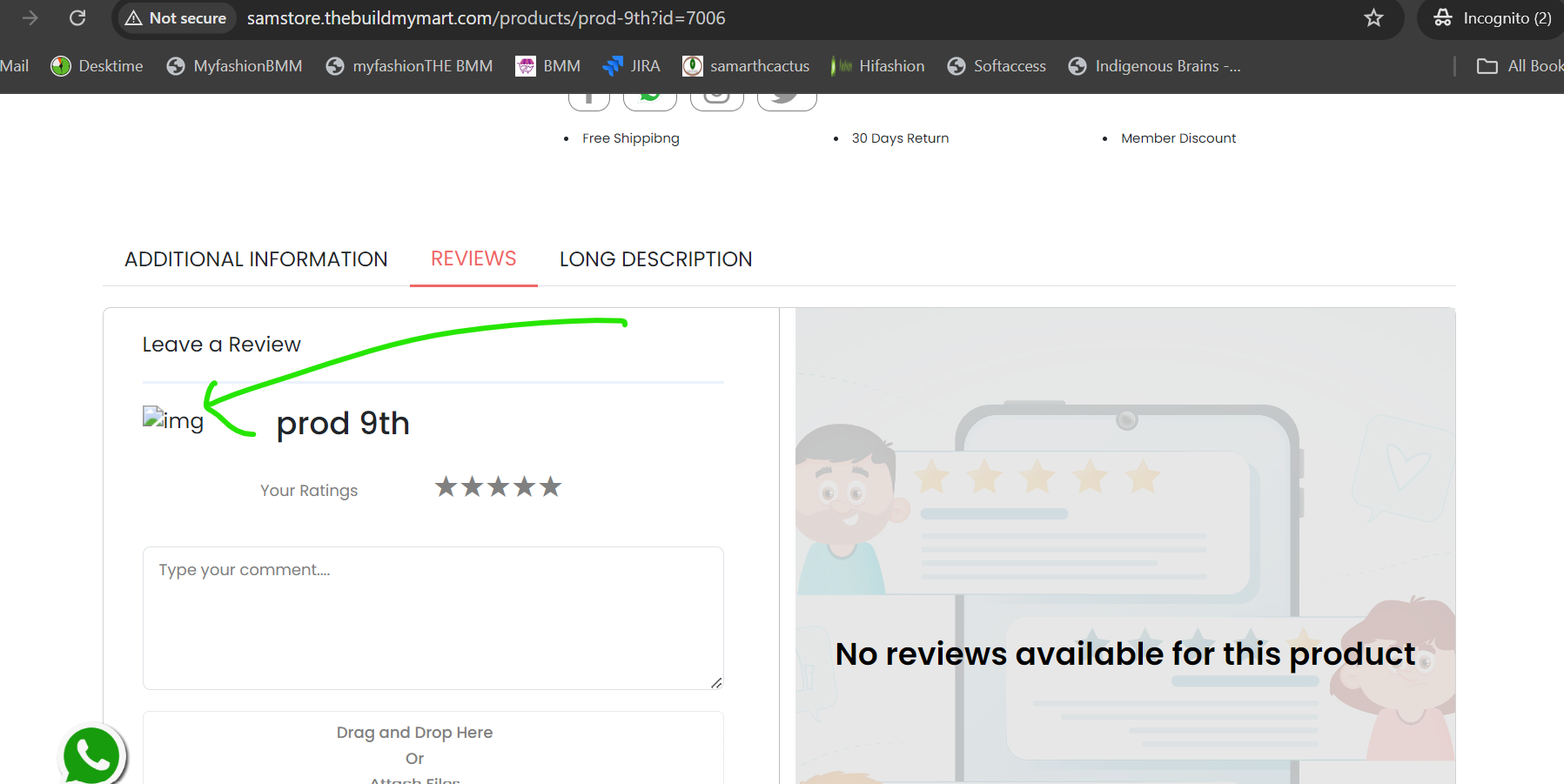The image size is (1564, 784).
Task: Open the LONG DESCRIPTION tab
Action: tap(656, 259)
